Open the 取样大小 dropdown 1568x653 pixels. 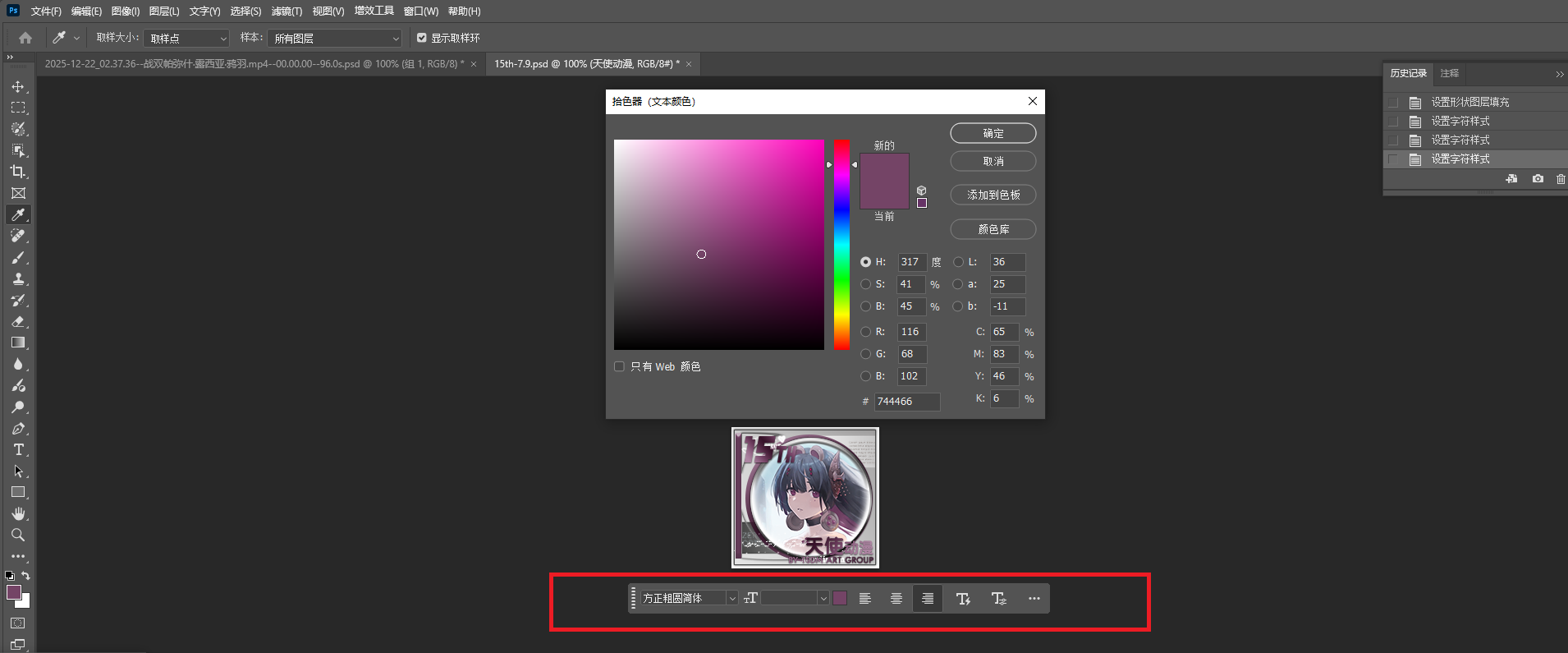pos(186,39)
